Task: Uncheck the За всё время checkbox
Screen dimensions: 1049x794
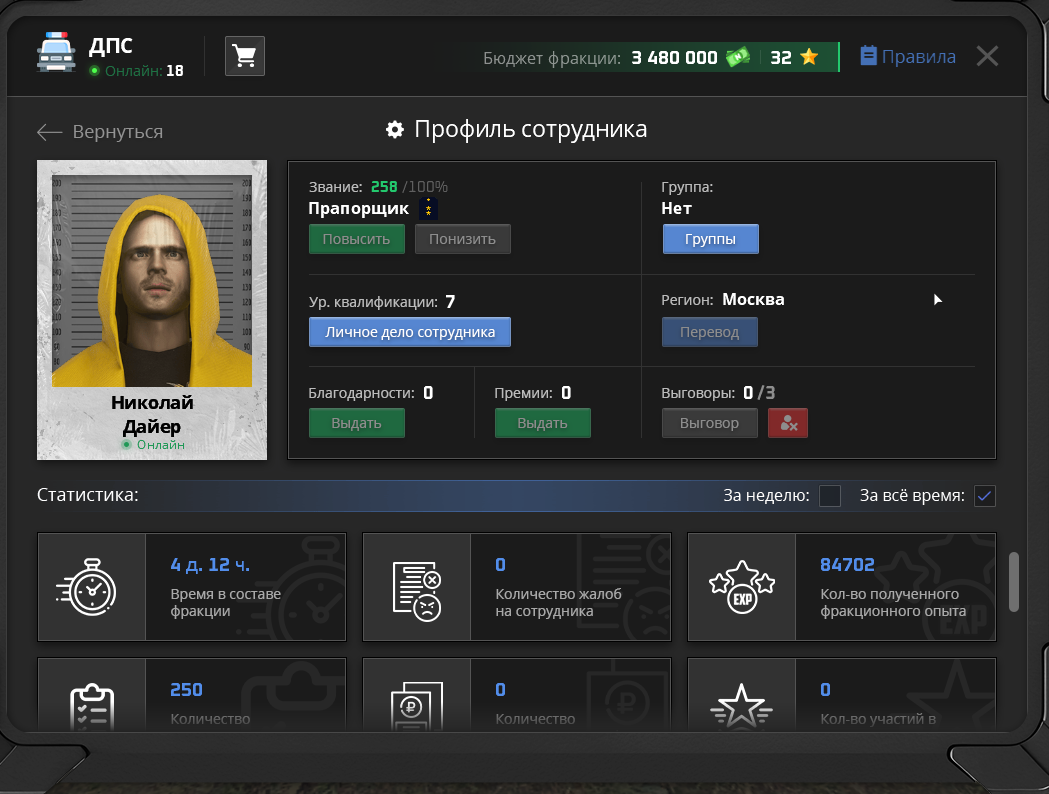Action: [x=984, y=496]
